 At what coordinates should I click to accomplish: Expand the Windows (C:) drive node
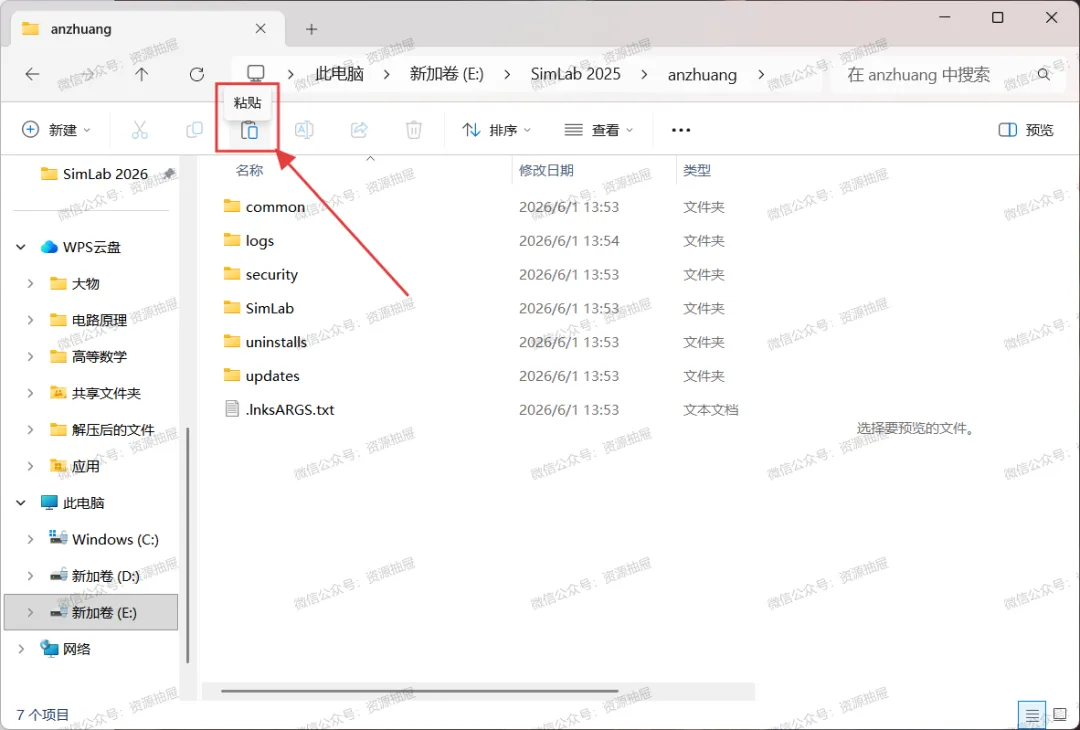click(30, 539)
